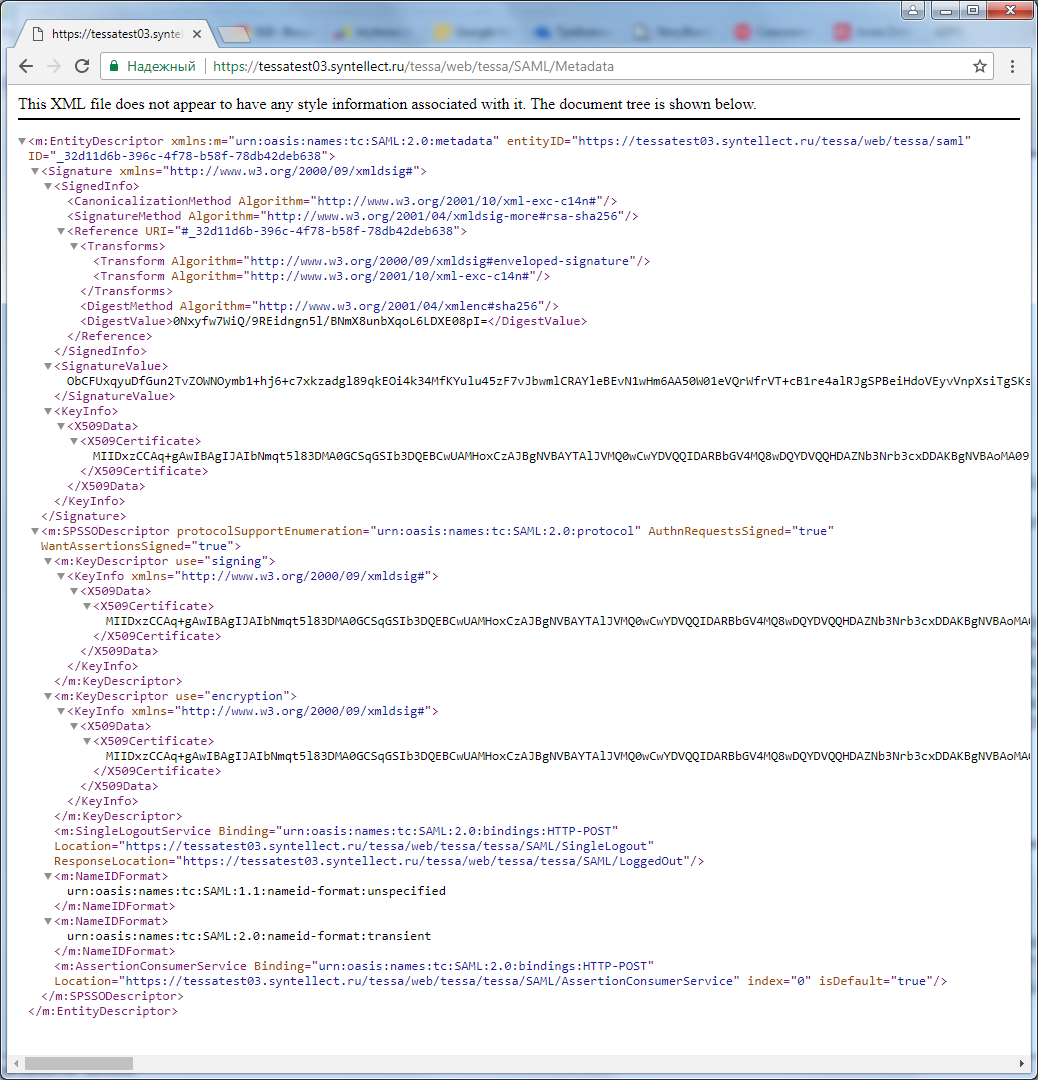Collapse the Transforms node
This screenshot has width=1038, height=1080.
(74, 246)
